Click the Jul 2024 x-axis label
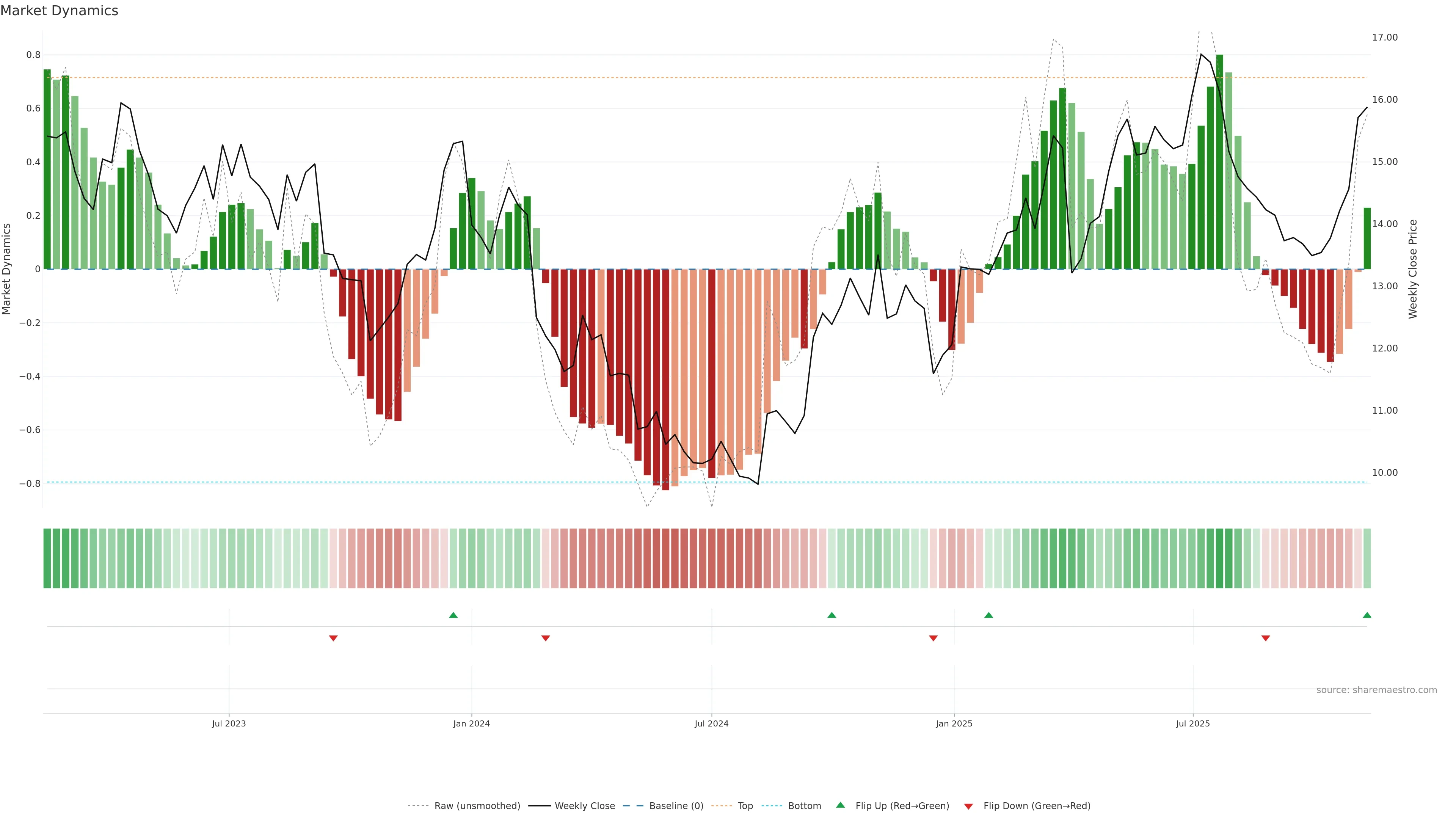Screen dimensions: 1456x819 click(x=711, y=723)
